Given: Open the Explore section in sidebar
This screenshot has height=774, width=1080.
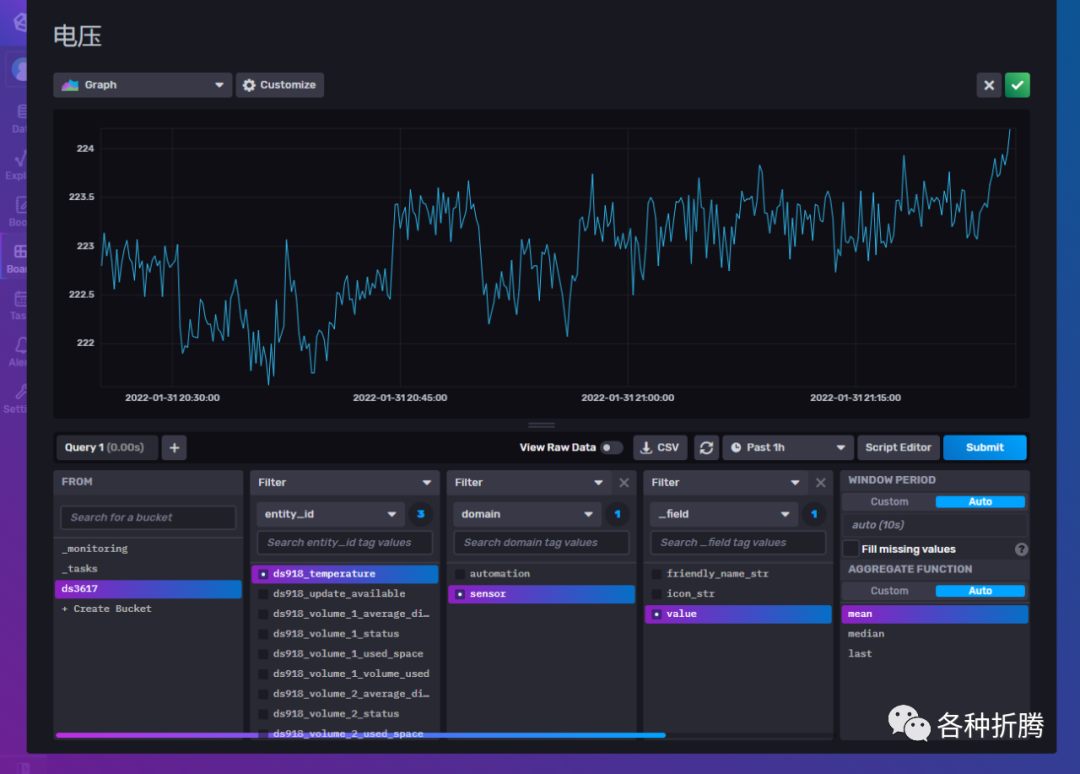Looking at the screenshot, I should pos(15,165).
